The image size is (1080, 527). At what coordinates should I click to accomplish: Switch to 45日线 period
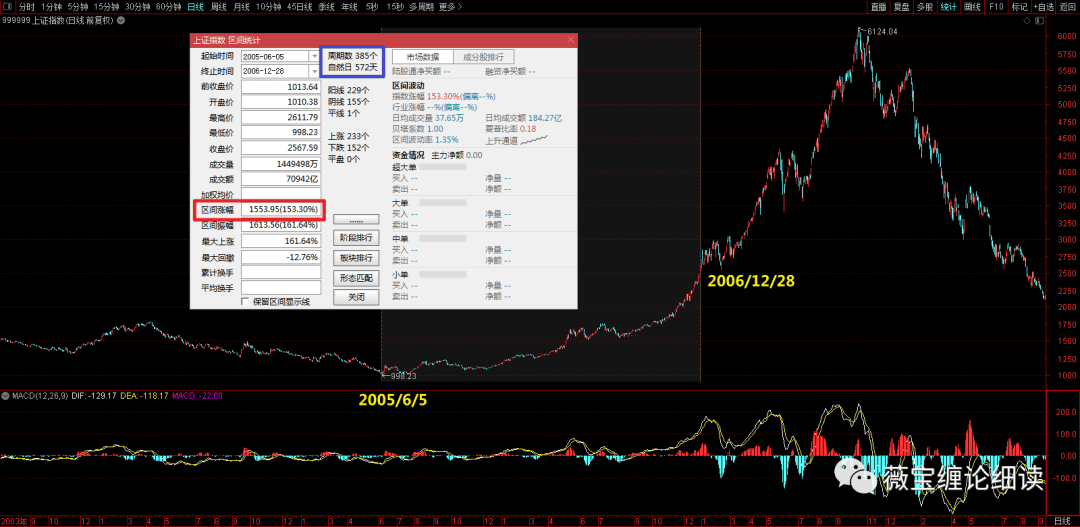click(x=300, y=6)
